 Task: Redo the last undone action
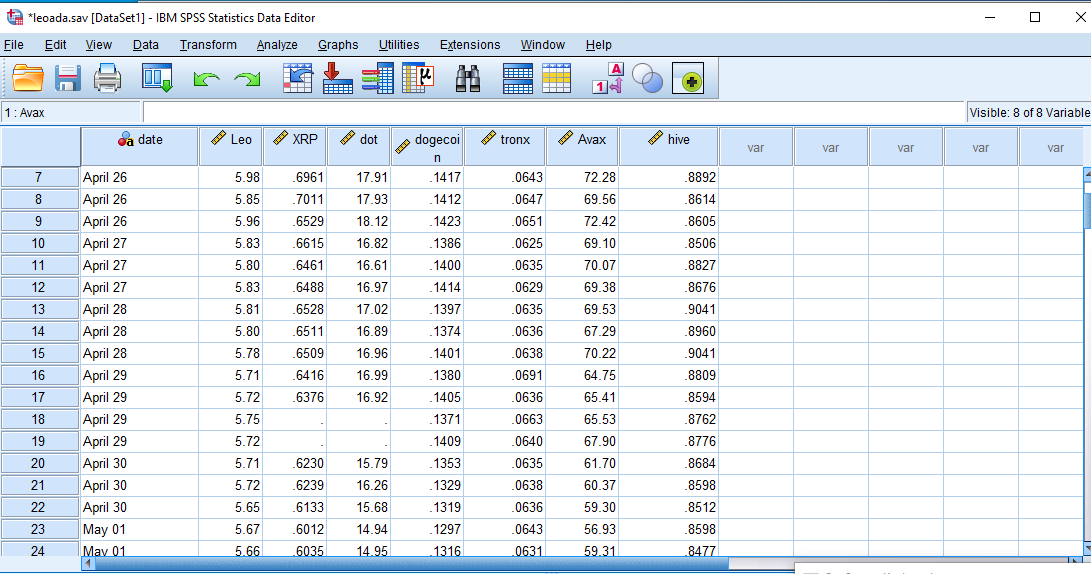click(x=247, y=79)
